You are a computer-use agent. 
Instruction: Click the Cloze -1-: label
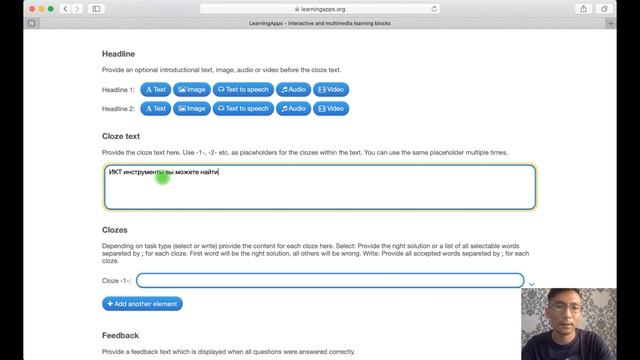click(x=116, y=281)
